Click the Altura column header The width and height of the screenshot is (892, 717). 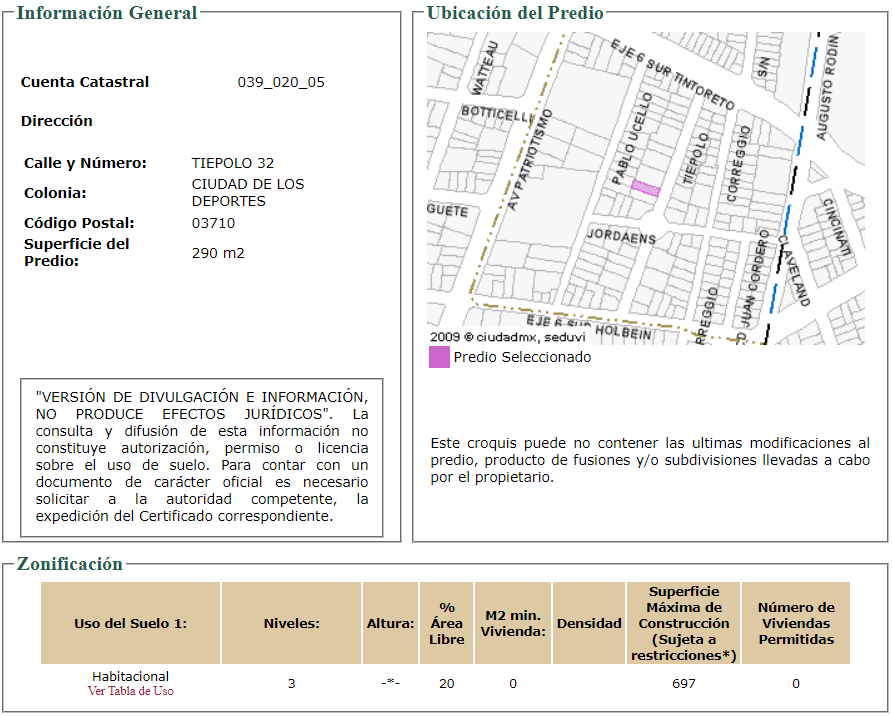pos(390,623)
